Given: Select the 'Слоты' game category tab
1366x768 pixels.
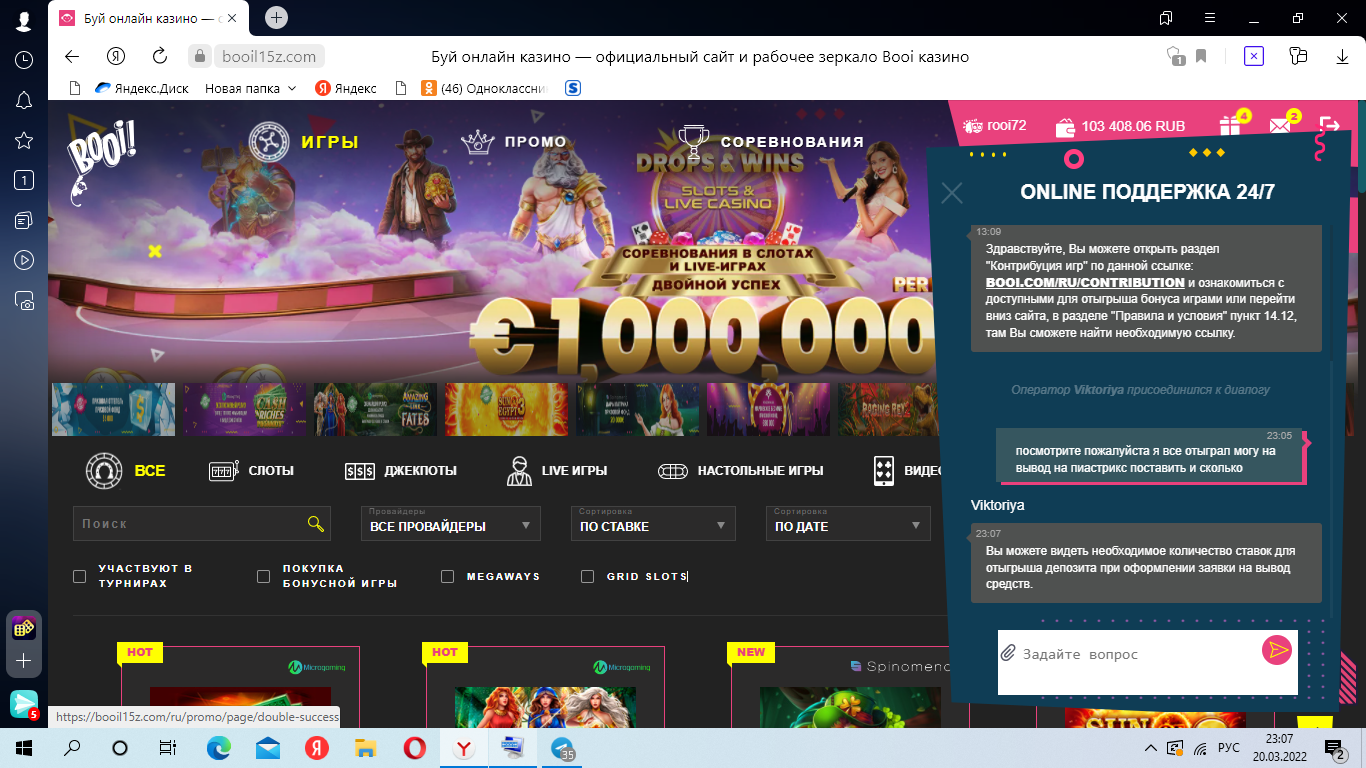Looking at the screenshot, I should click(x=251, y=470).
